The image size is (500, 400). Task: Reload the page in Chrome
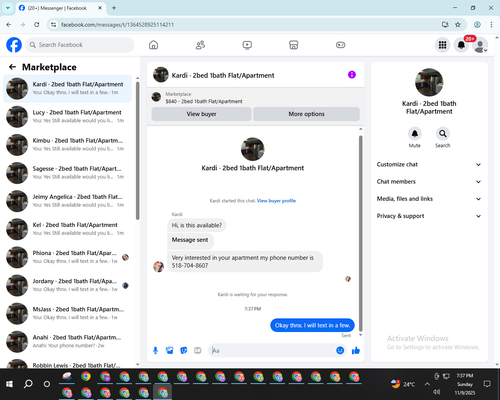click(x=37, y=25)
